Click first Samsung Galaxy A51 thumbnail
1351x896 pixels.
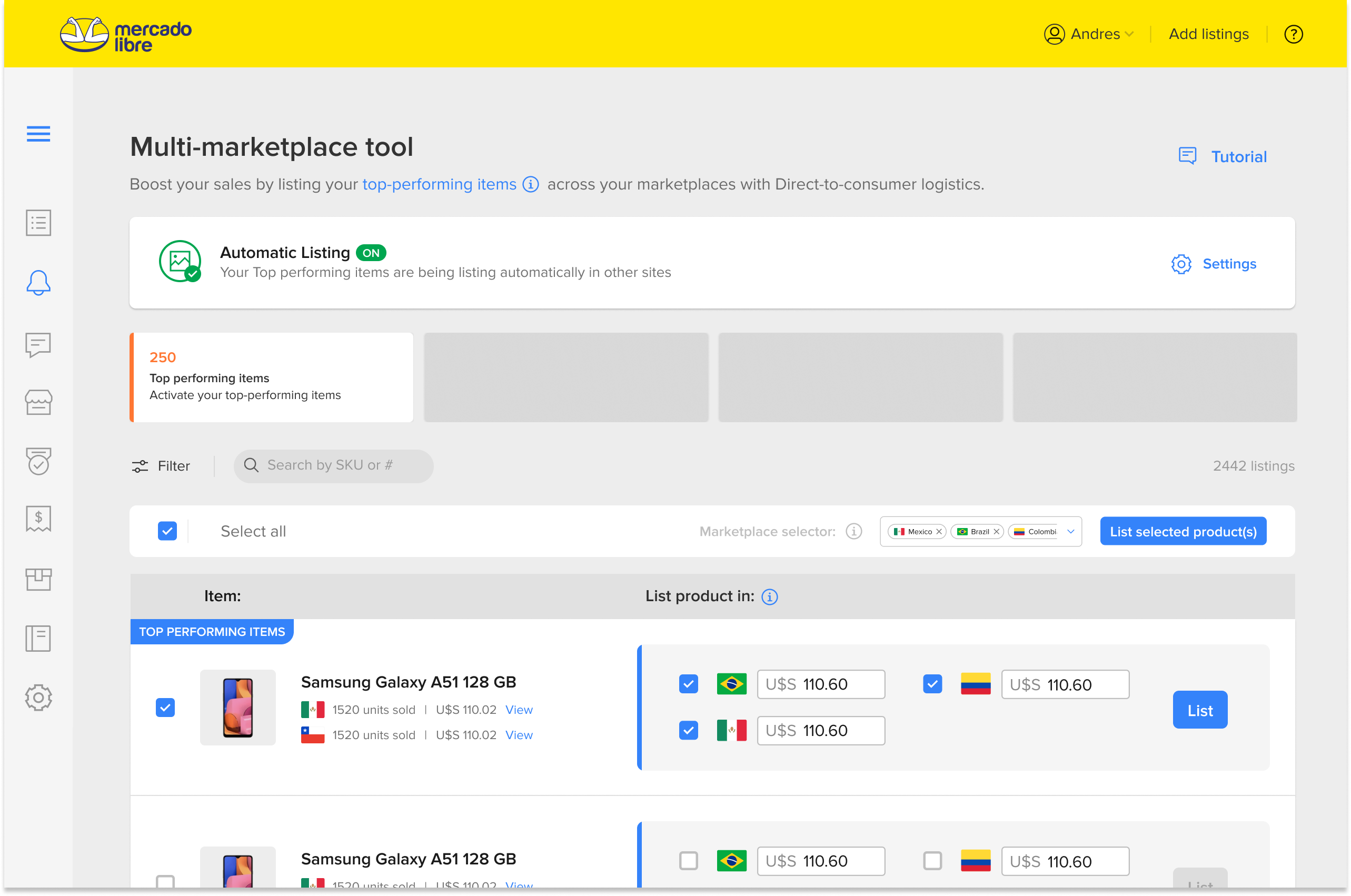click(x=238, y=708)
